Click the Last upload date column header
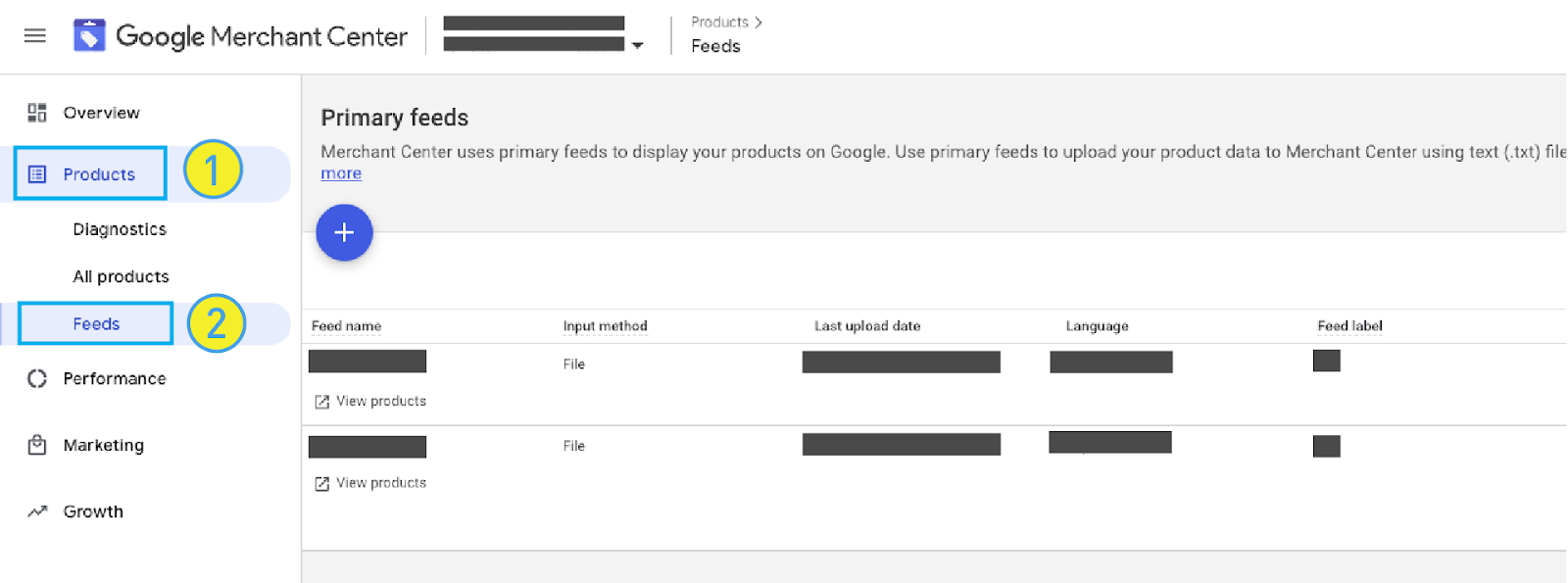Image resolution: width=1568 pixels, height=583 pixels. 867,326
